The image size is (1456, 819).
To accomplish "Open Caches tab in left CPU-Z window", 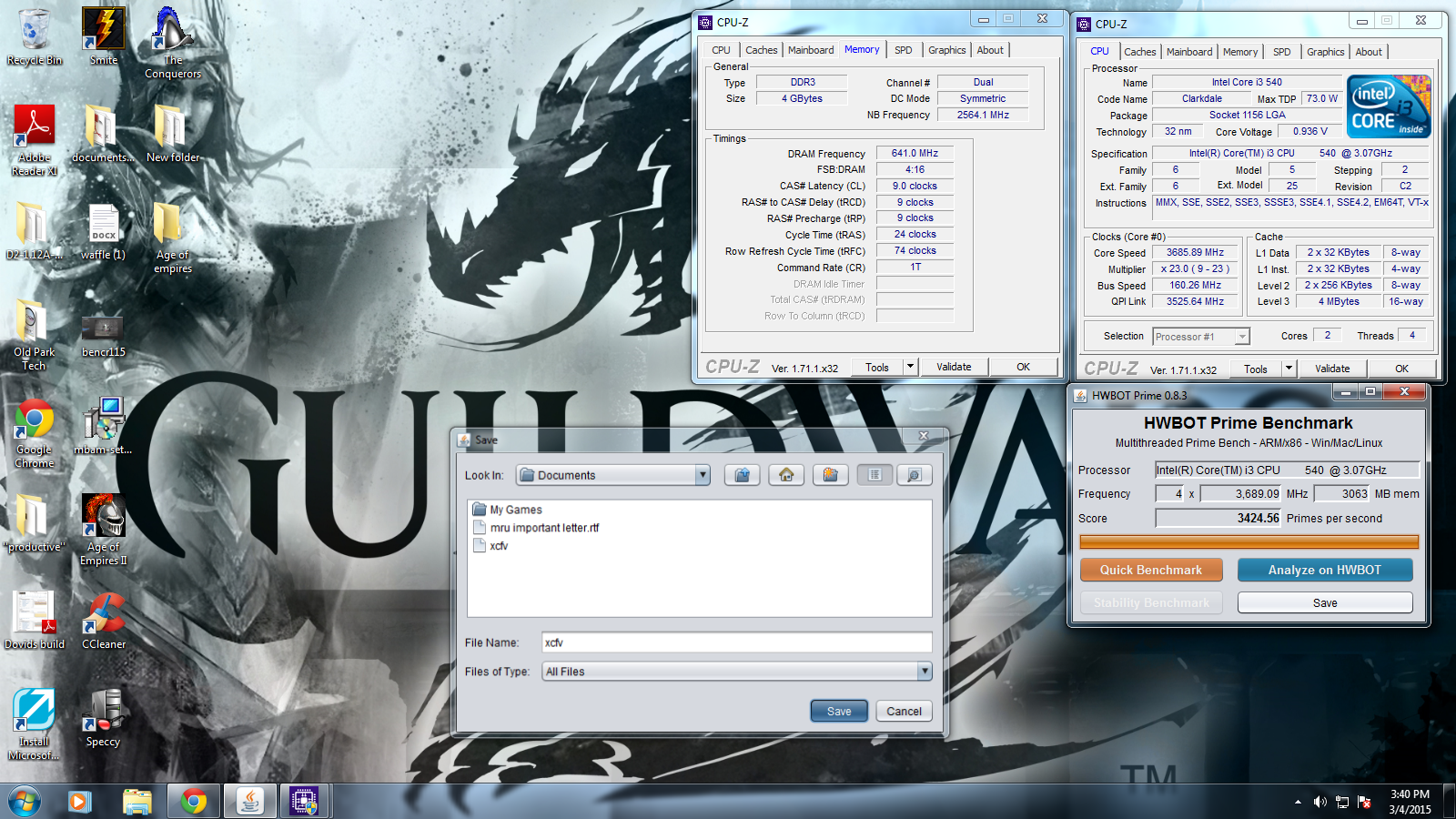I will (761, 50).
